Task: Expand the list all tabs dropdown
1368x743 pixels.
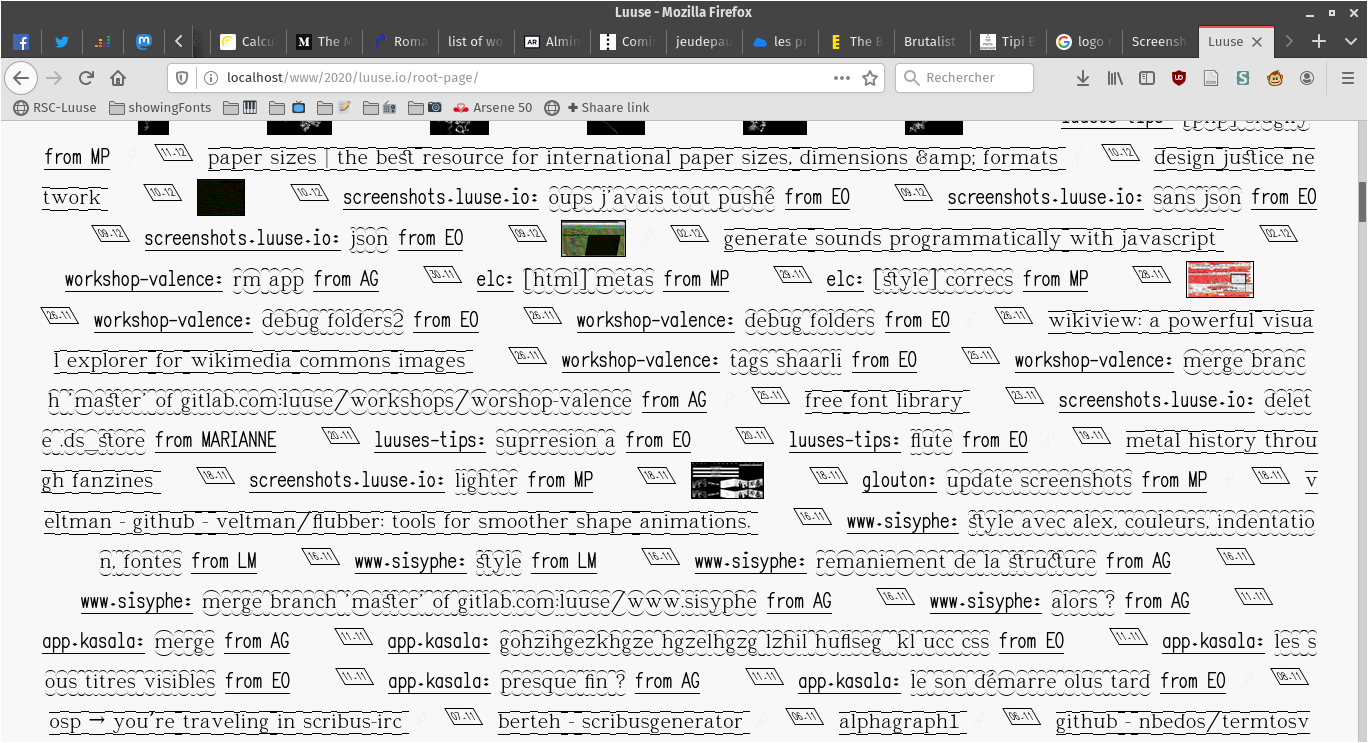Action: 1349,42
